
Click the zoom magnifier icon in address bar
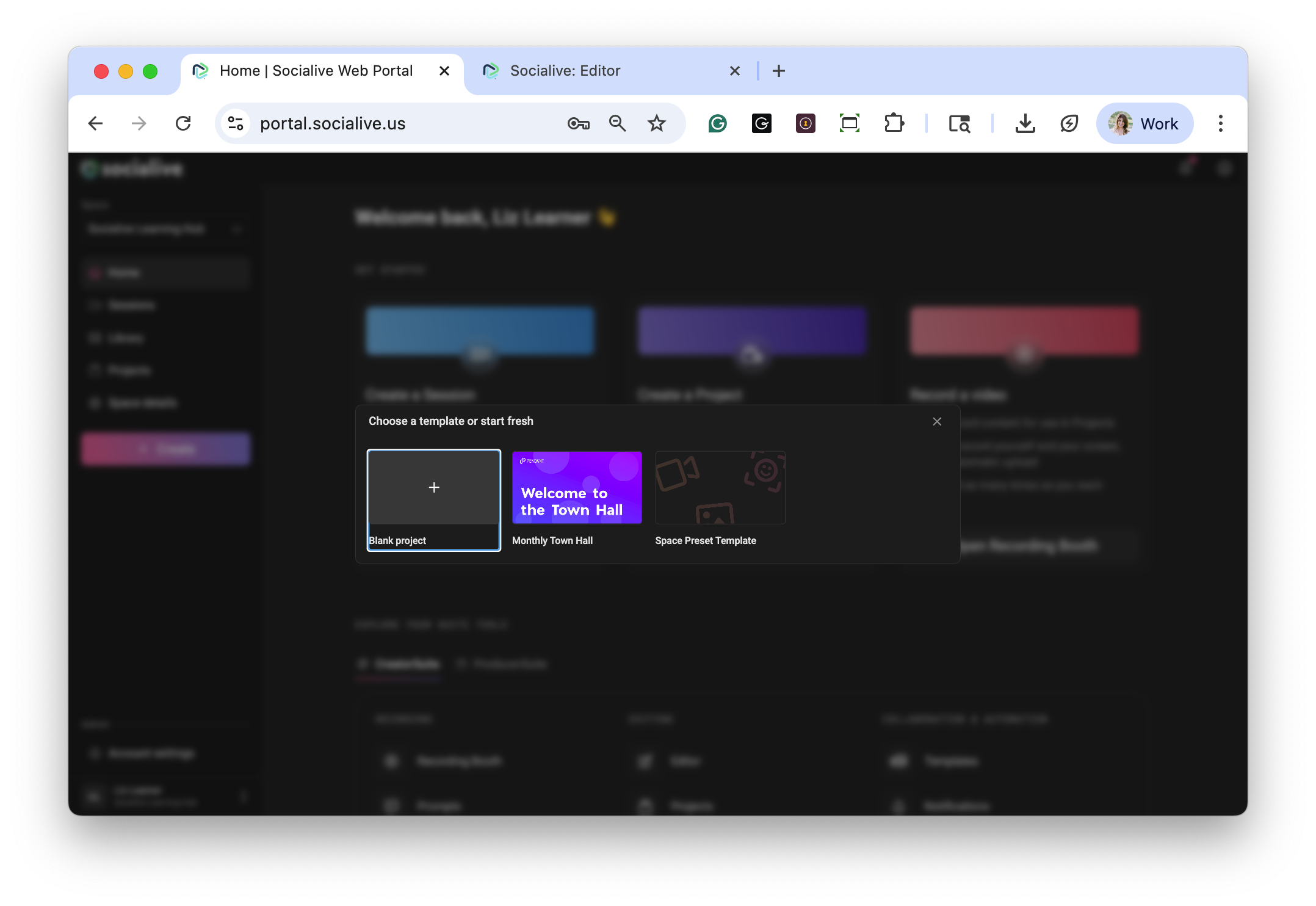(617, 123)
